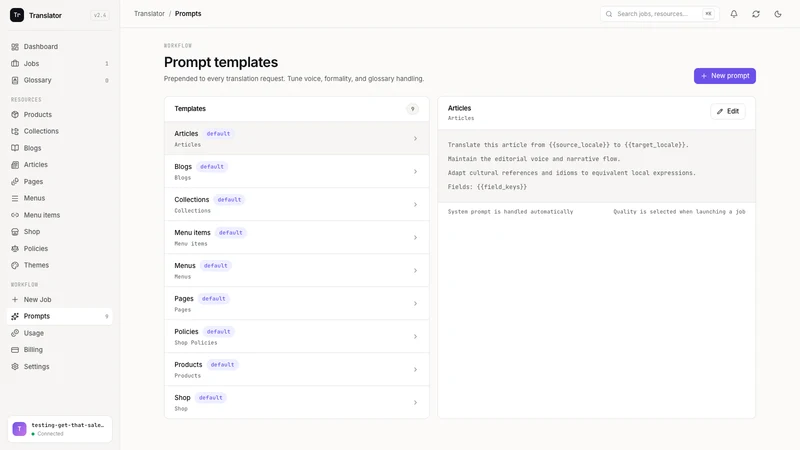Open the Billing menu item
This screenshot has height=450, width=800.
[x=60, y=349]
